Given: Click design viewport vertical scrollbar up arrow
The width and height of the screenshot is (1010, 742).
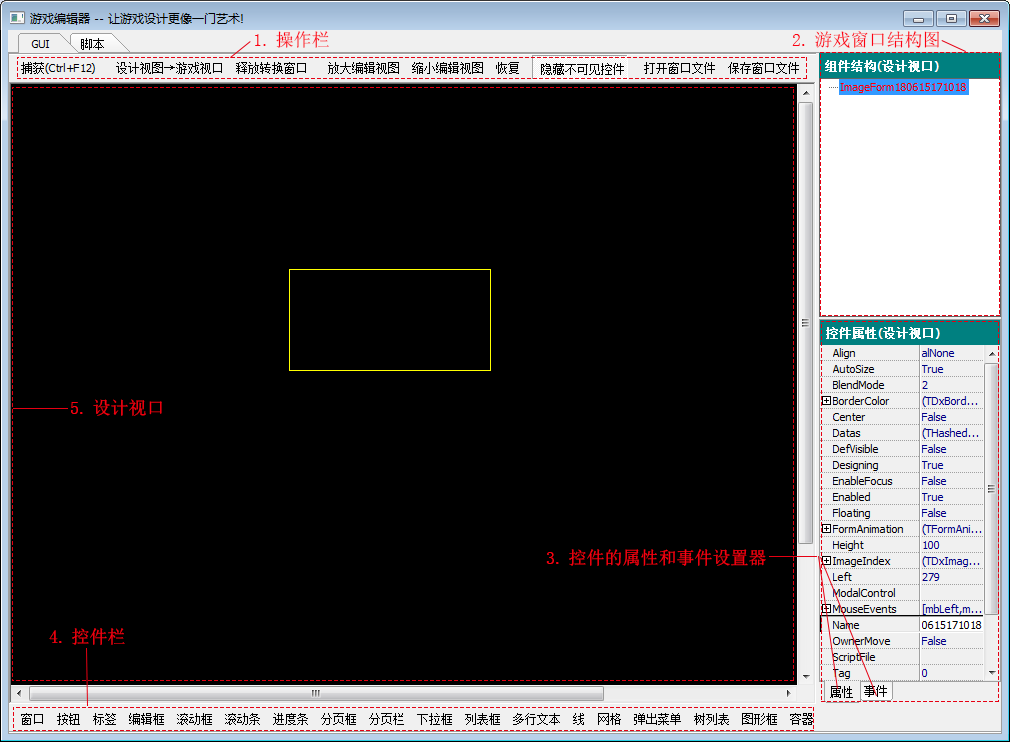Looking at the screenshot, I should [806, 93].
